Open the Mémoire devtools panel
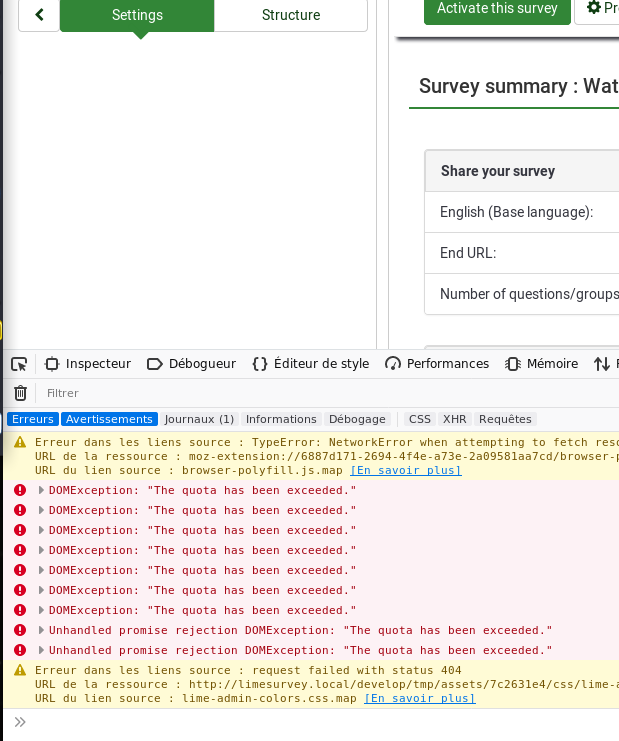The width and height of the screenshot is (619, 741). pos(542,364)
